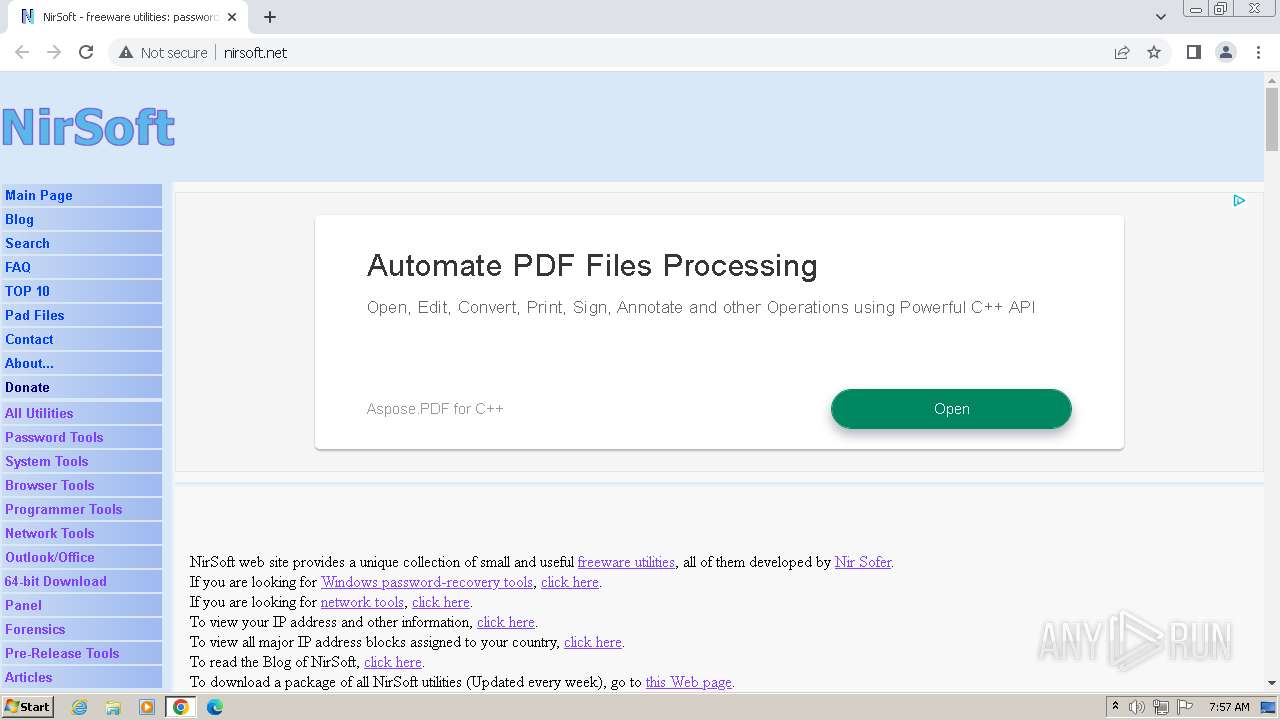Open a new tab with plus button
The width and height of the screenshot is (1280, 720).
[x=270, y=17]
